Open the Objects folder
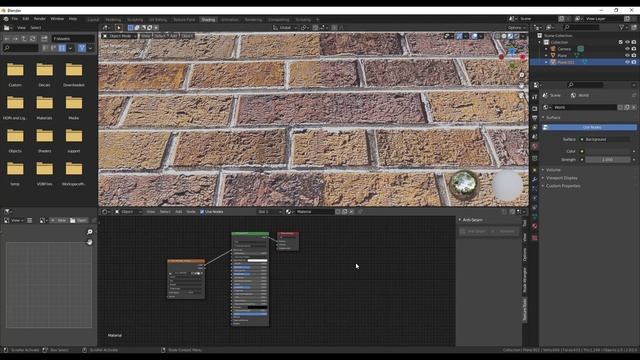The image size is (640, 360). (15, 136)
